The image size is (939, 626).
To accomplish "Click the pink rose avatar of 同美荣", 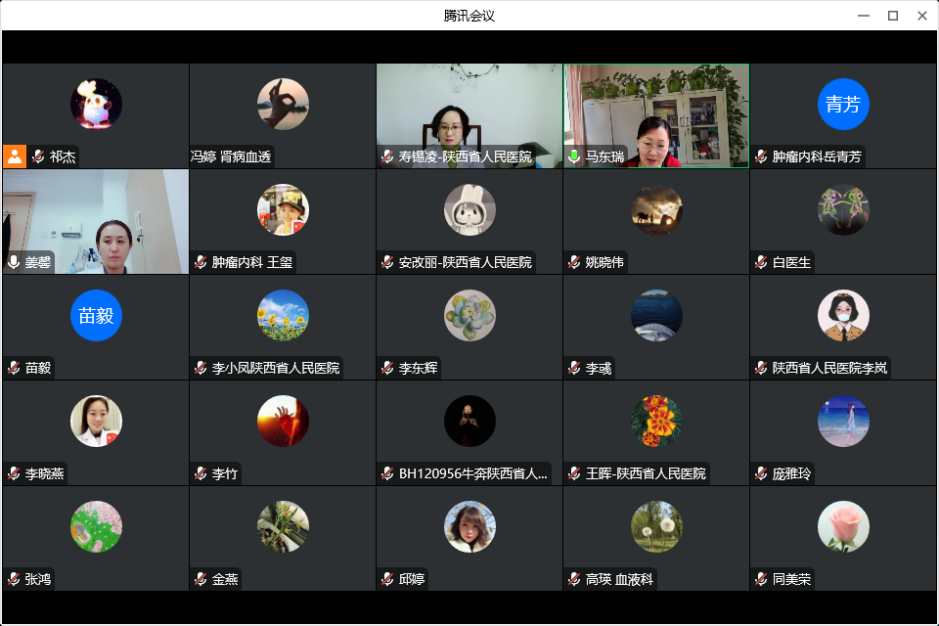I will pos(843,527).
